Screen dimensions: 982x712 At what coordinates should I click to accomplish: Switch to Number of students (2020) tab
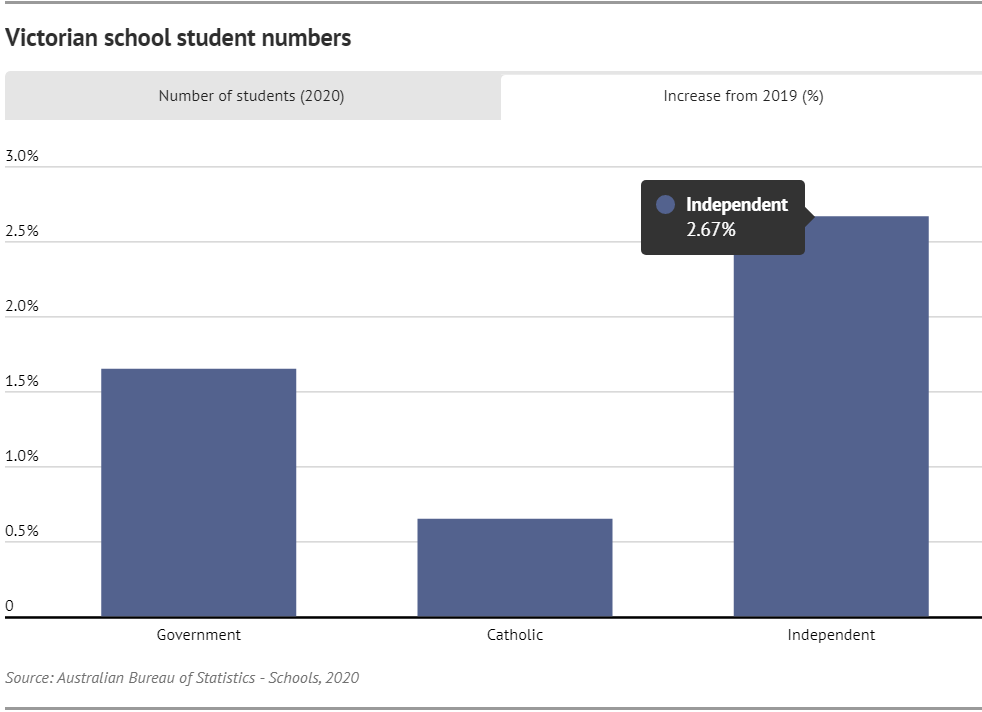click(251, 96)
